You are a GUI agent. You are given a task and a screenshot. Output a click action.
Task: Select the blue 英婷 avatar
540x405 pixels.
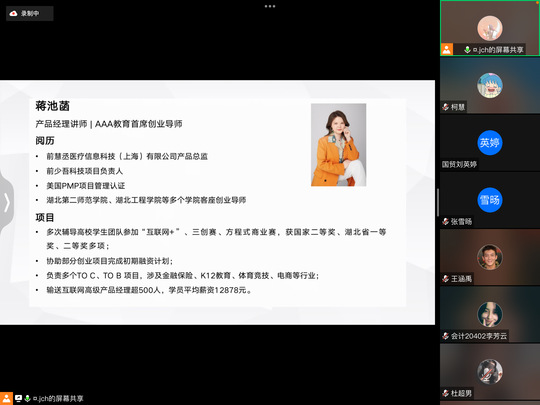pos(490,143)
